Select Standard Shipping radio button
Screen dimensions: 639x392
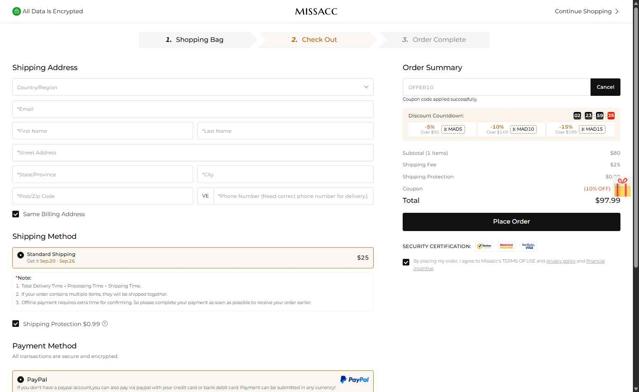click(x=20, y=255)
